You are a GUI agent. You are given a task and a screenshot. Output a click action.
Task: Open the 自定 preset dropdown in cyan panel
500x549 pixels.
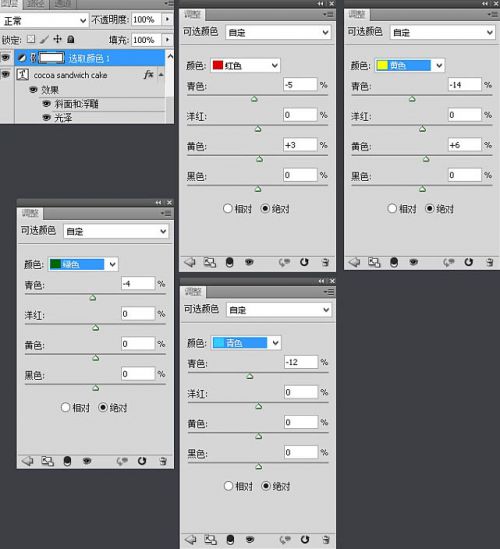(x=279, y=310)
